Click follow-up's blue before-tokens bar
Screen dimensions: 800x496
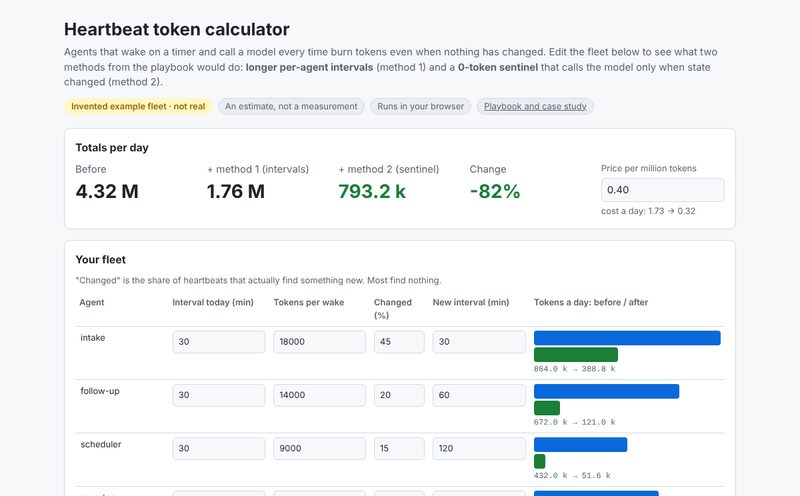click(607, 391)
